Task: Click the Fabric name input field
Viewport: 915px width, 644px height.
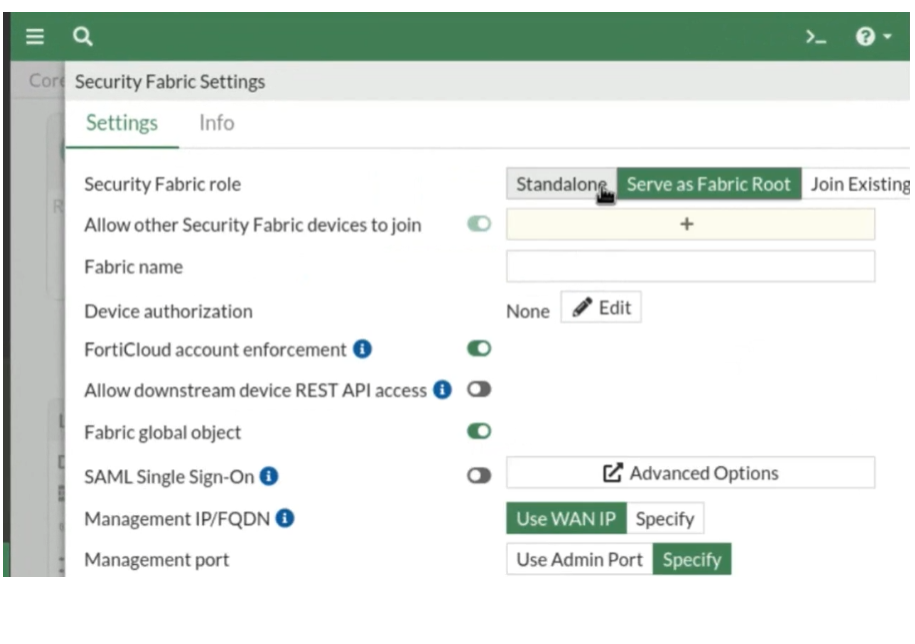Action: (x=690, y=267)
